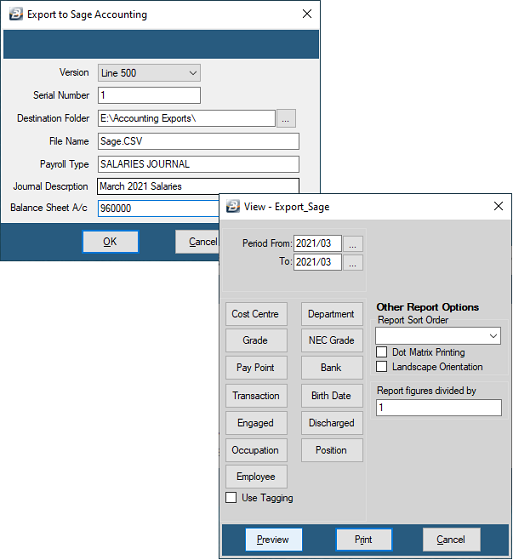This screenshot has width=513, height=560.
Task: Select the Occupation filter button
Action: click(256, 450)
